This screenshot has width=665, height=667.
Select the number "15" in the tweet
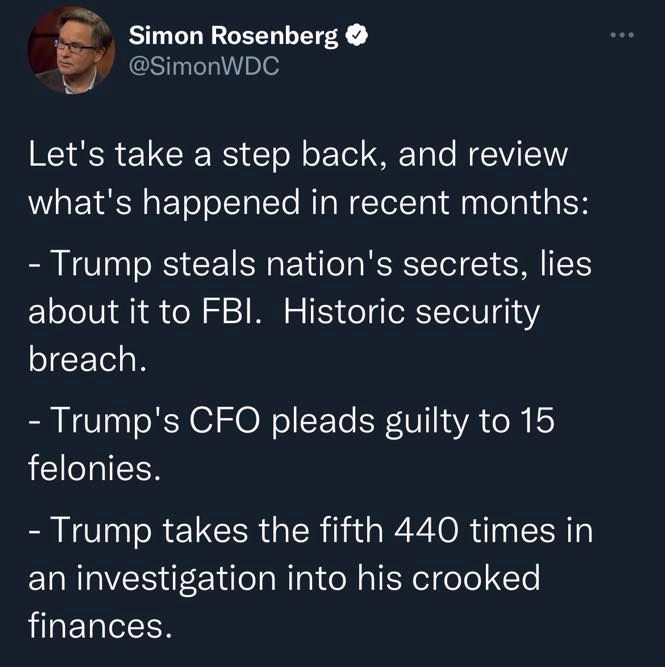click(537, 421)
